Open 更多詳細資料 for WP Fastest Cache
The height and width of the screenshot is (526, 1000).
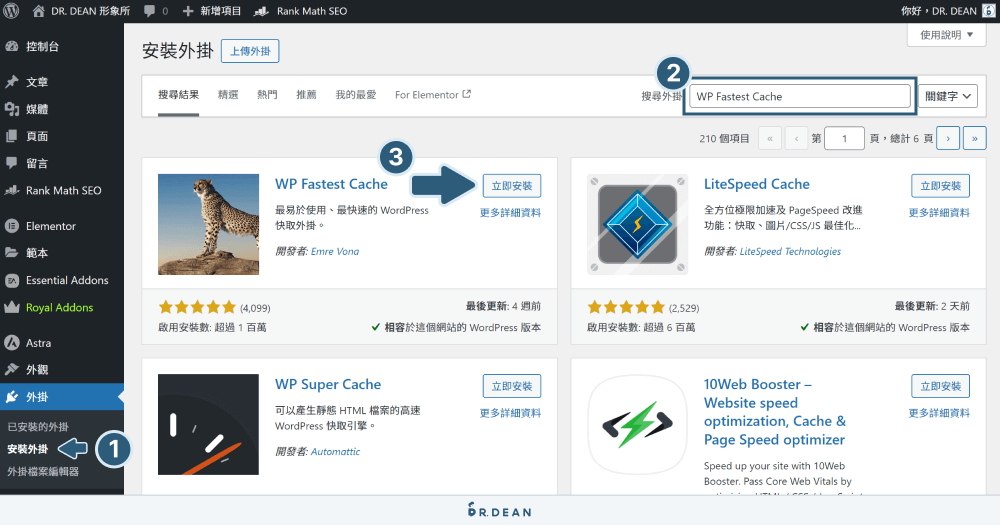pyautogui.click(x=510, y=213)
